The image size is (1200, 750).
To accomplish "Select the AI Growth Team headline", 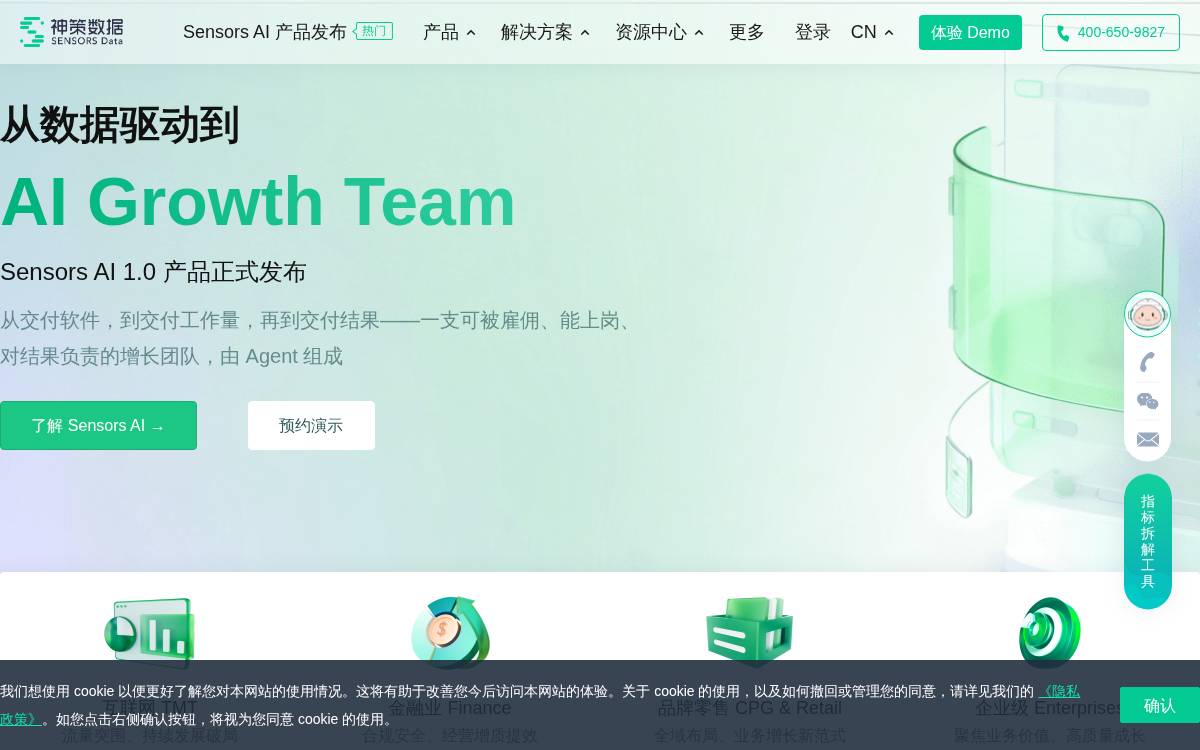I will click(258, 201).
